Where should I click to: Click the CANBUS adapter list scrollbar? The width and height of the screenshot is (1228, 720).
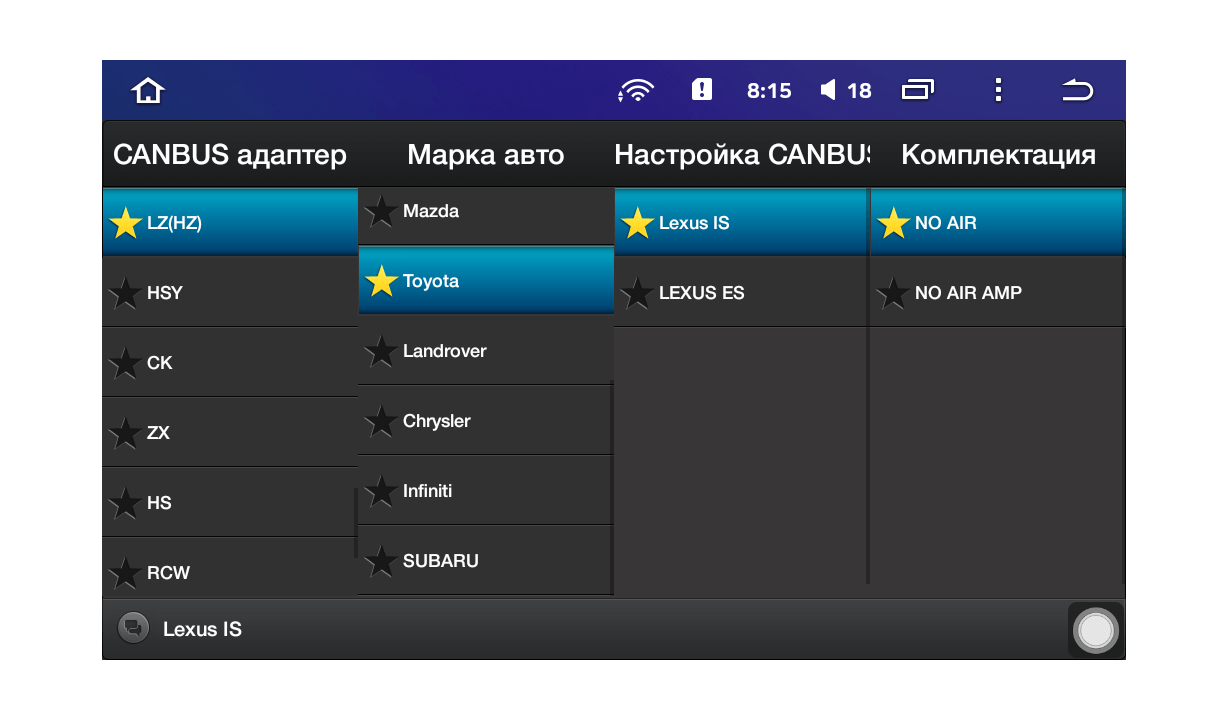[x=356, y=523]
